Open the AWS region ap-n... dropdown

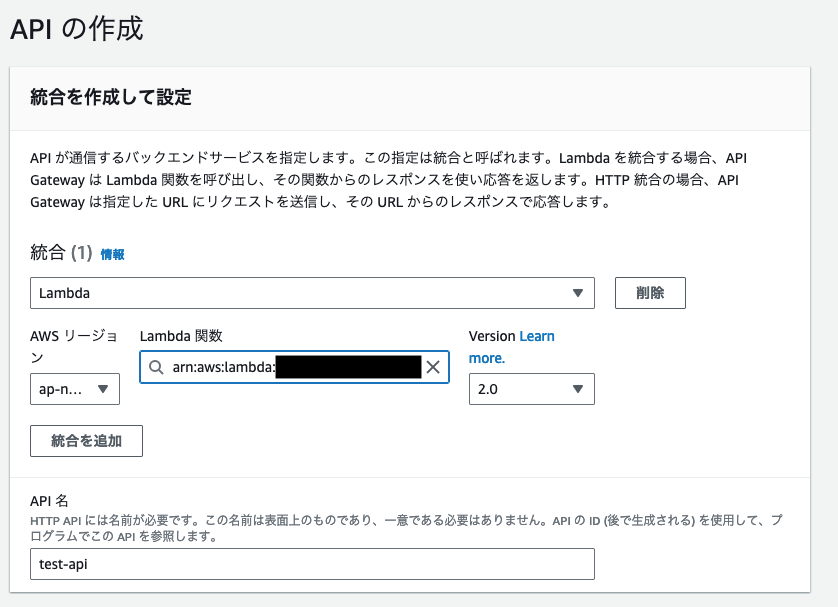coord(75,389)
